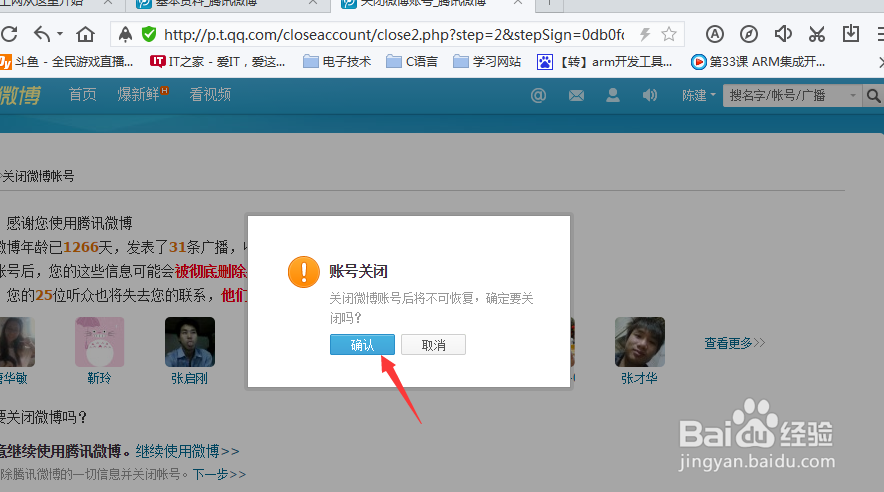This screenshot has height=492, width=884.
Task: Open 电子技术 bookmark folder
Action: tap(337, 61)
